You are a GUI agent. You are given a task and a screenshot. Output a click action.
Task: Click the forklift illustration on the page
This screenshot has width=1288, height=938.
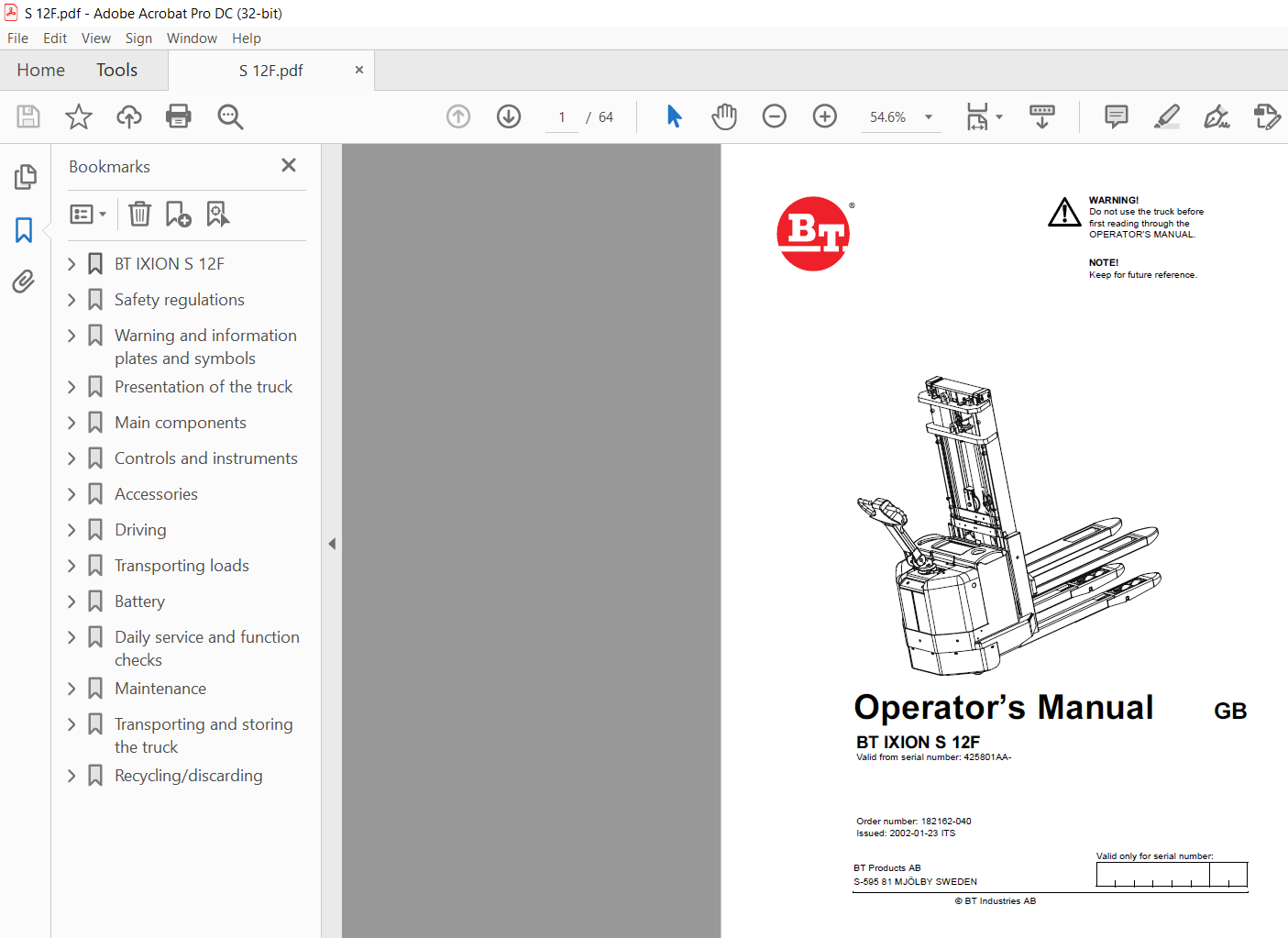tap(1008, 524)
